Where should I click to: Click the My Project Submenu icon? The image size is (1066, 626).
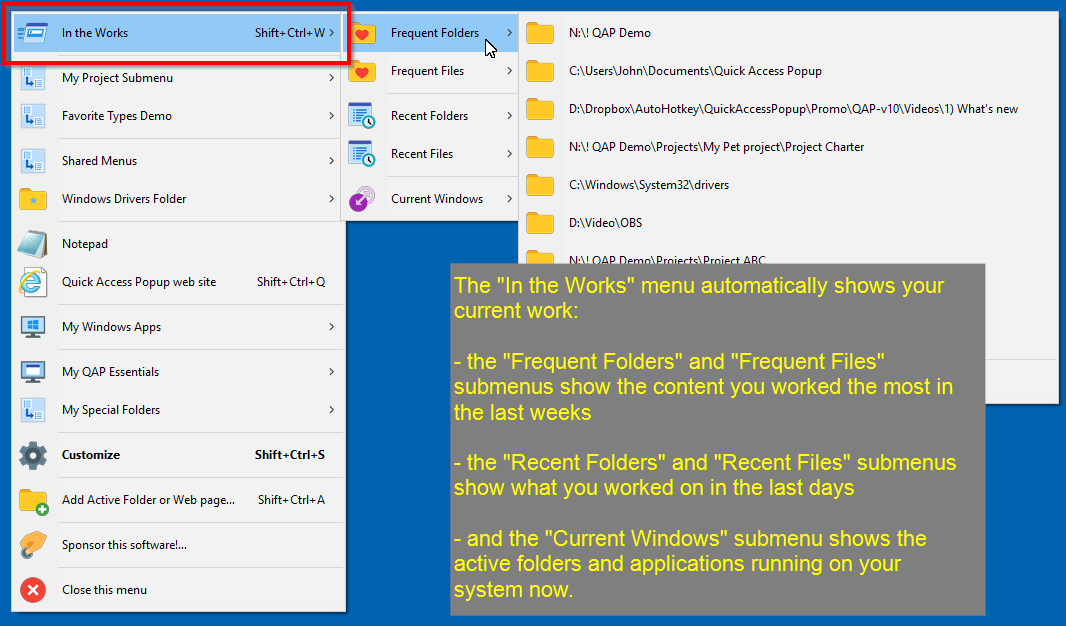tap(33, 78)
